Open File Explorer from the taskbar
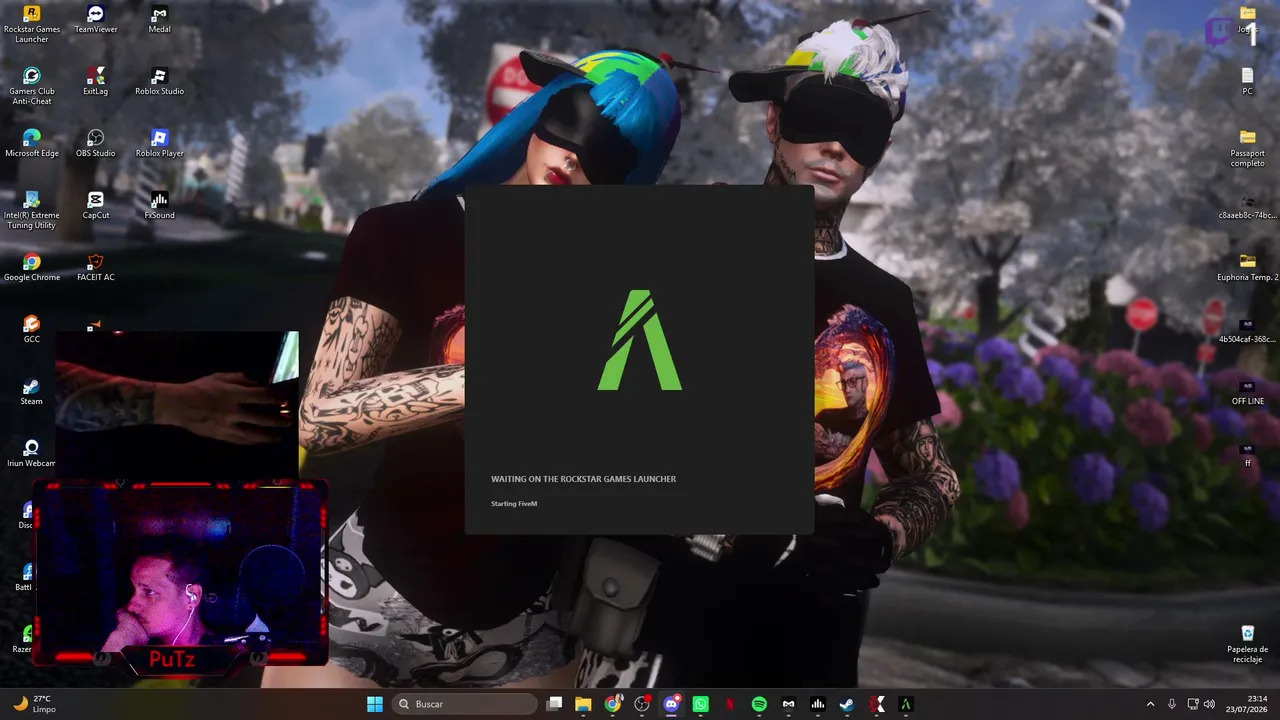Screen dimensions: 1280x720 [583, 704]
